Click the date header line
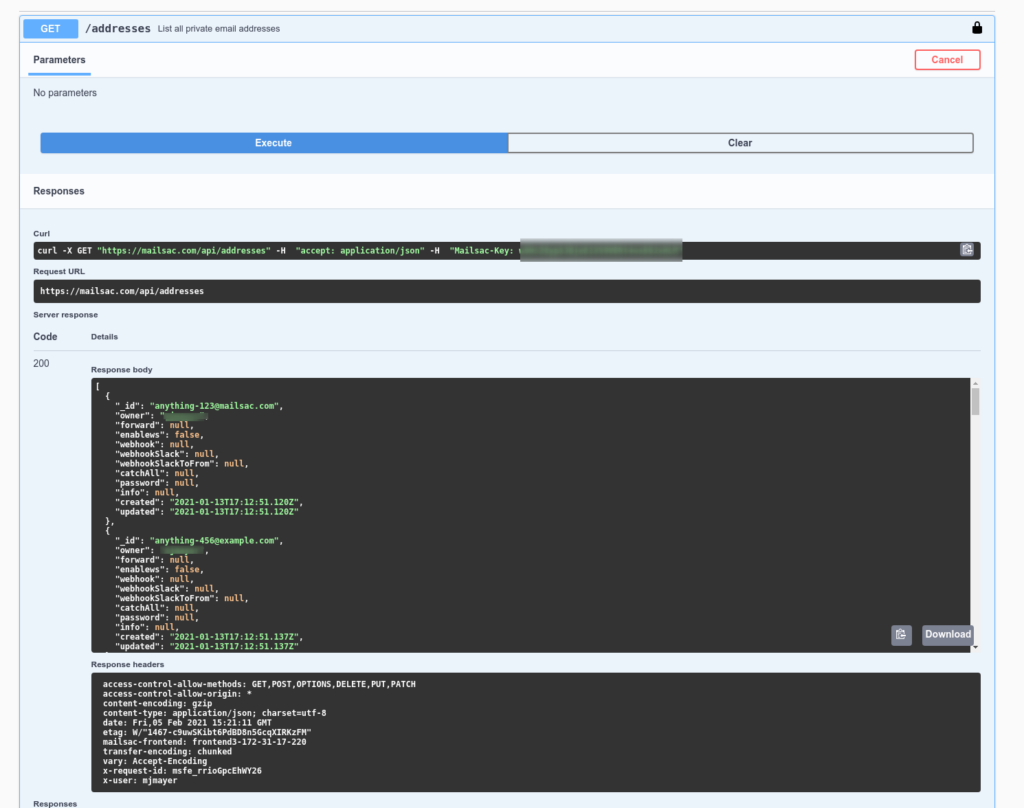 (187, 722)
